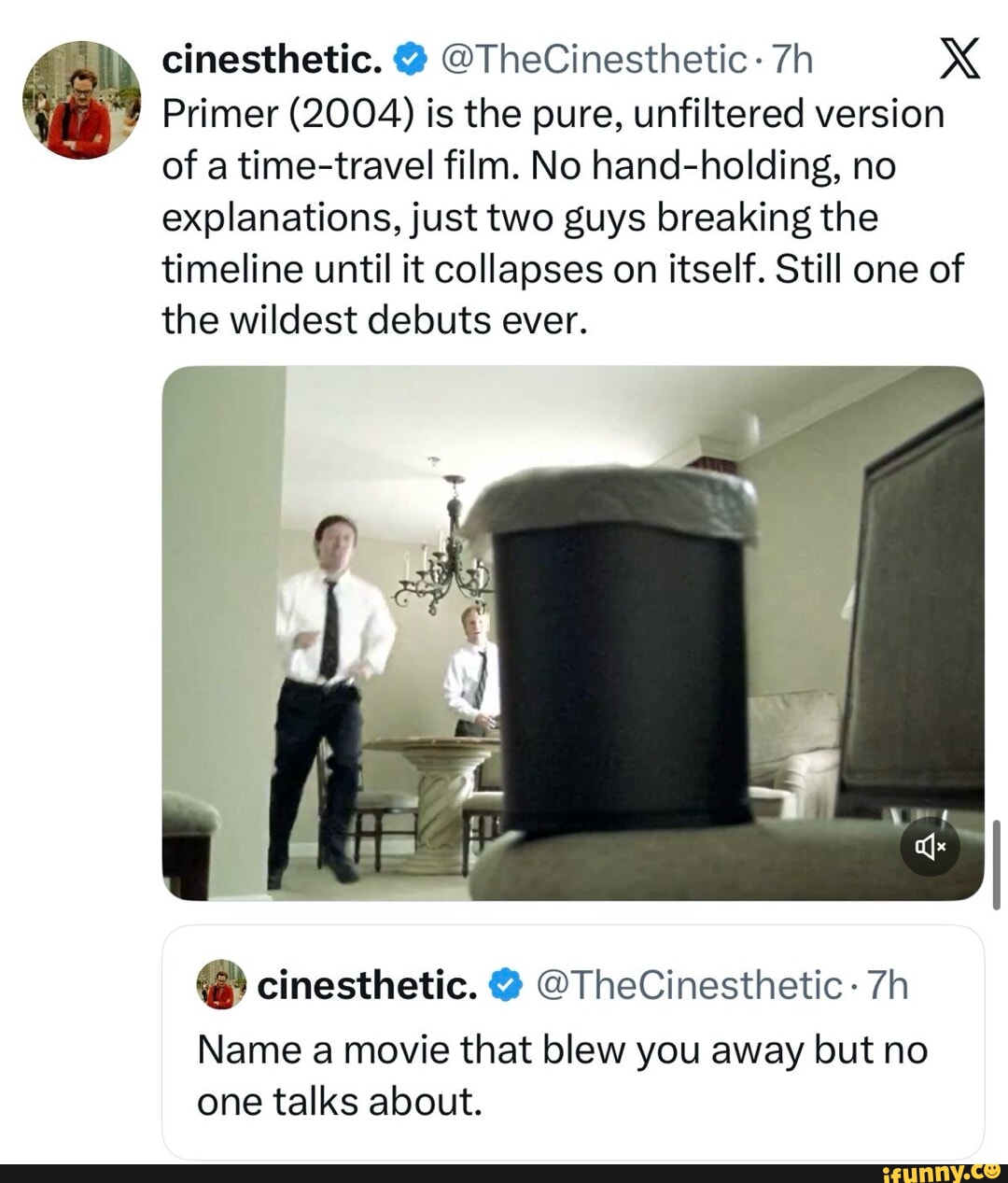Click the black bar at bottom

[420, 1174]
